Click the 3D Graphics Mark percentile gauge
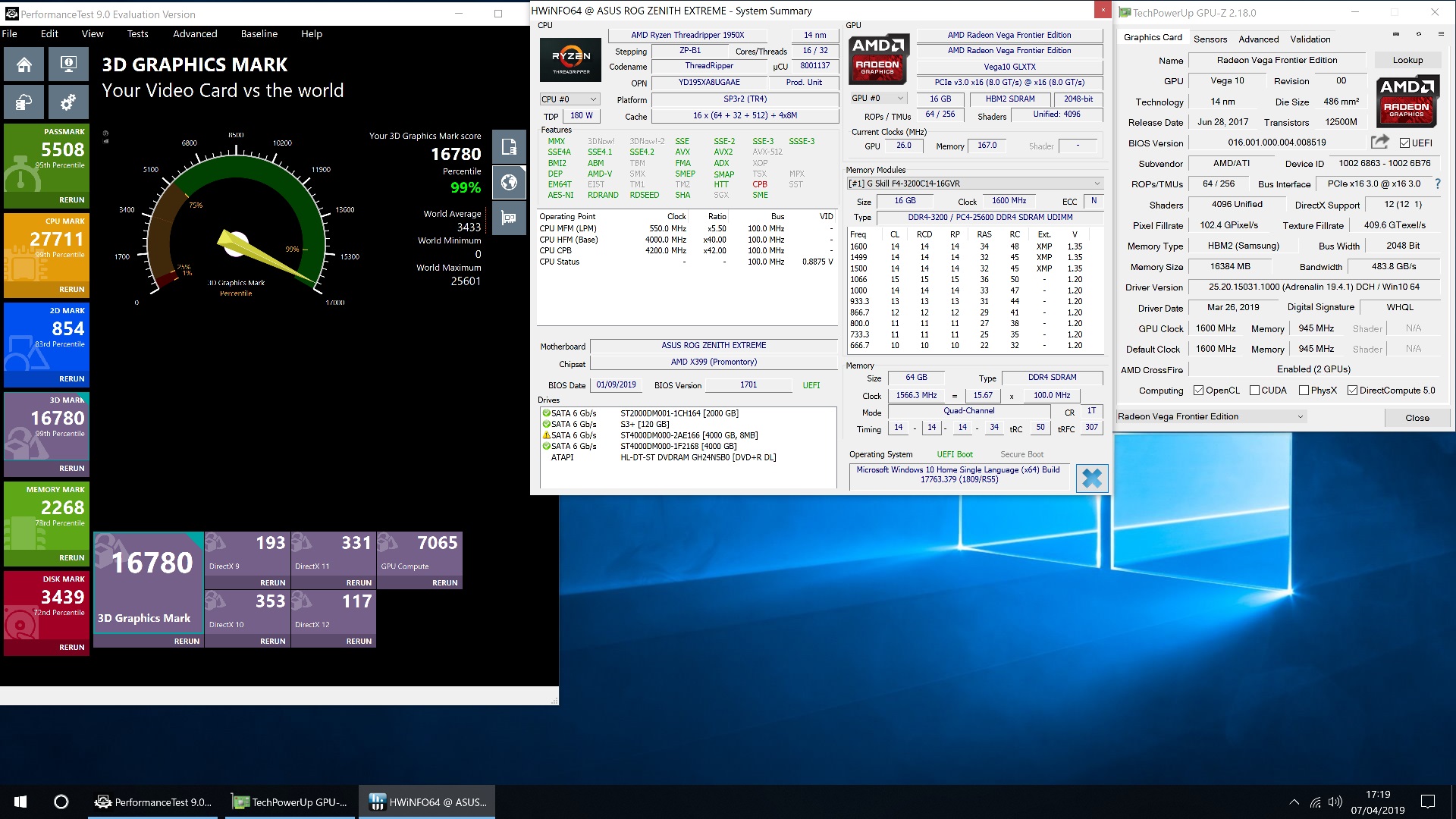 coord(235,220)
